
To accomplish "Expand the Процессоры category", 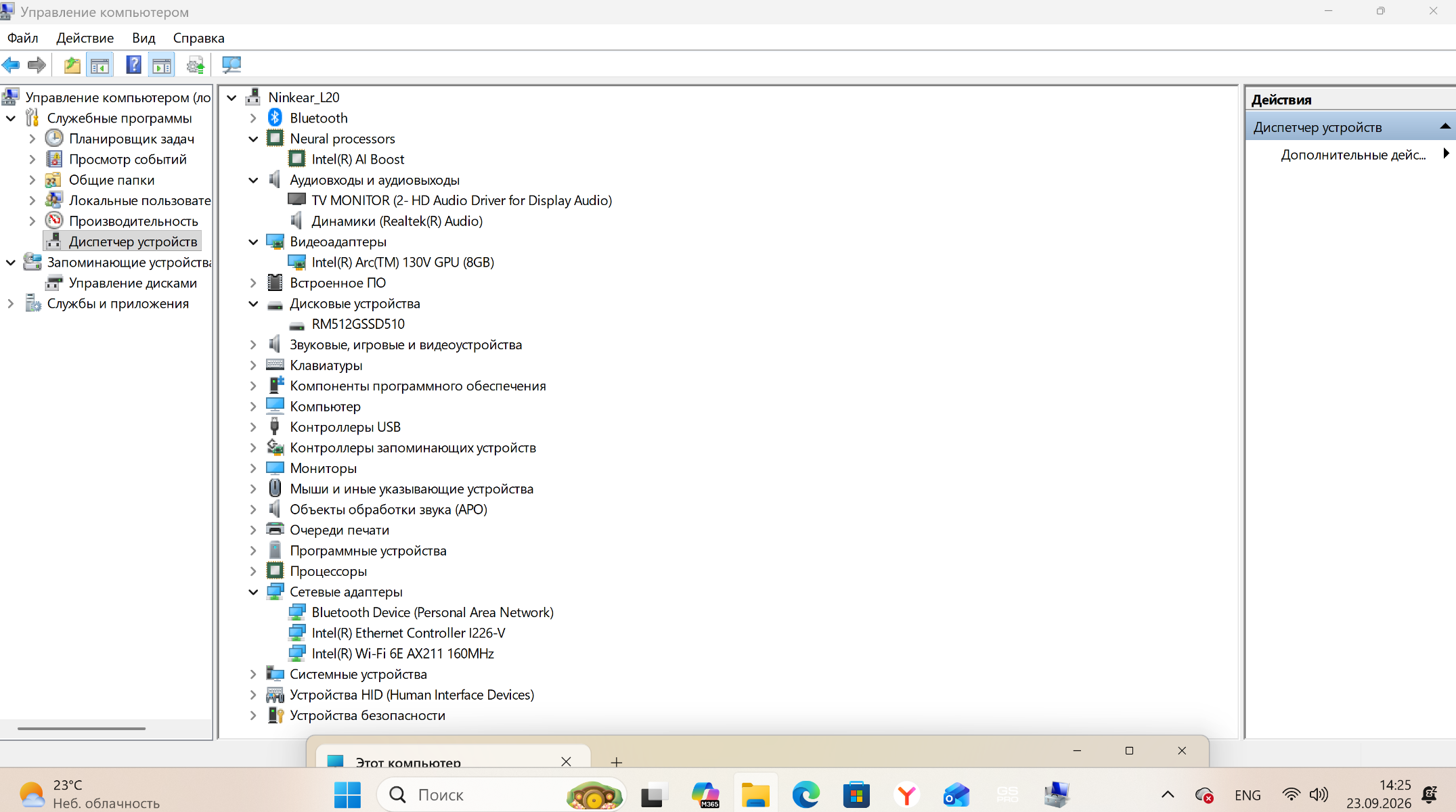I will (253, 571).
